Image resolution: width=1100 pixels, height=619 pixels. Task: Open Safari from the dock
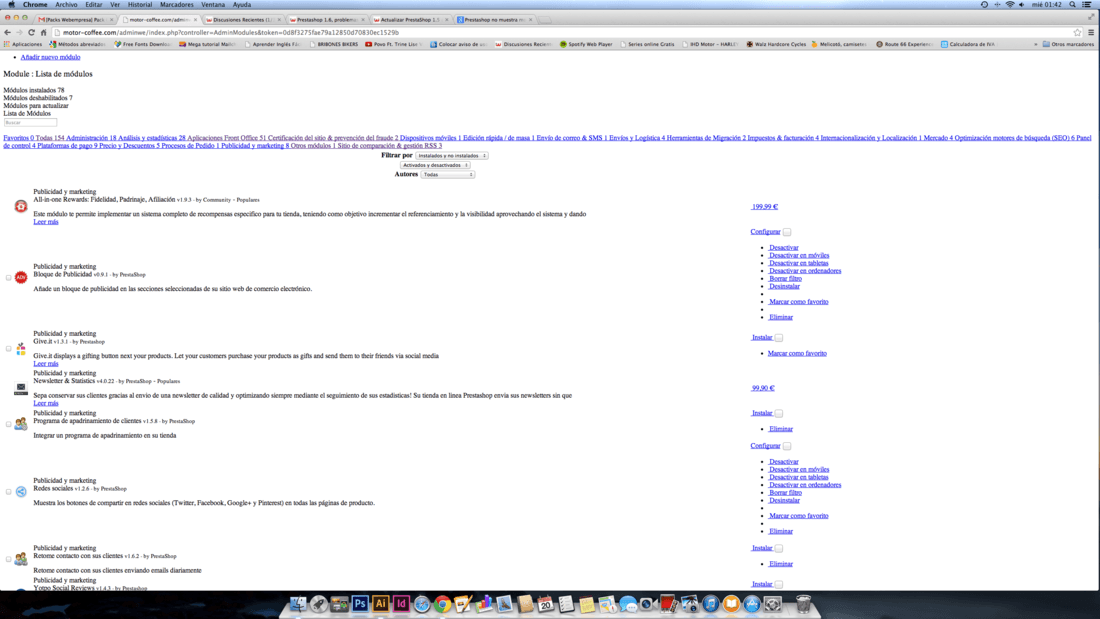pyautogui.click(x=422, y=604)
